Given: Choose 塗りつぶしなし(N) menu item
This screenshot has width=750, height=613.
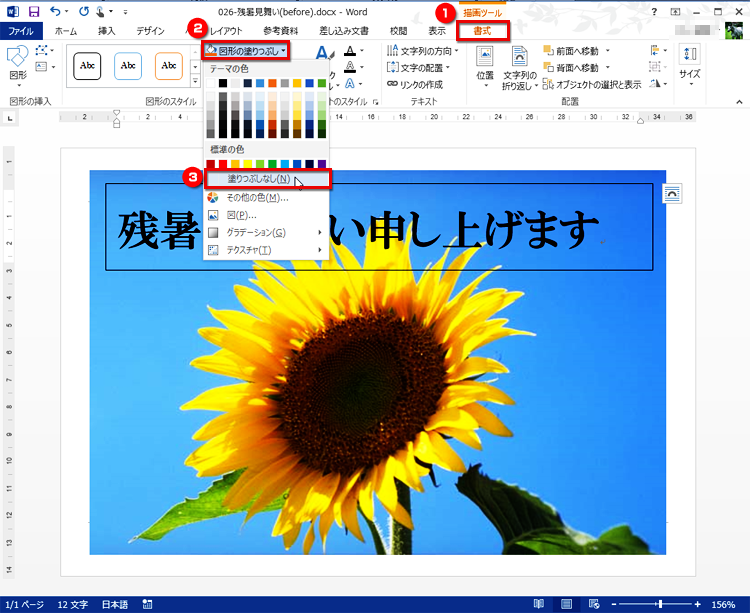Looking at the screenshot, I should tap(267, 179).
